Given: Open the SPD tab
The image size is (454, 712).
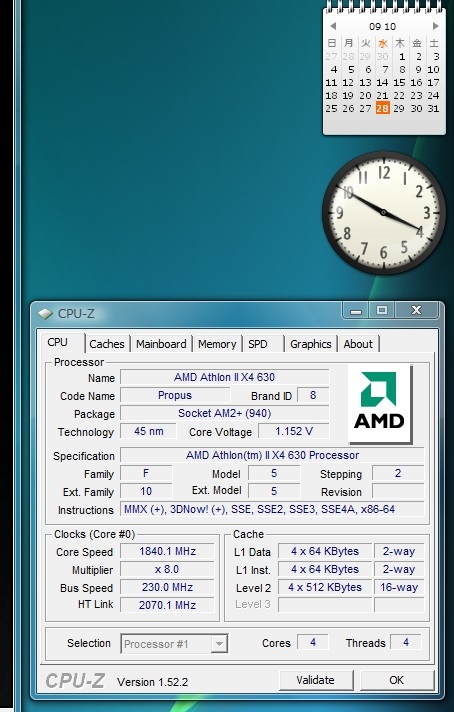Looking at the screenshot, I should tap(258, 344).
